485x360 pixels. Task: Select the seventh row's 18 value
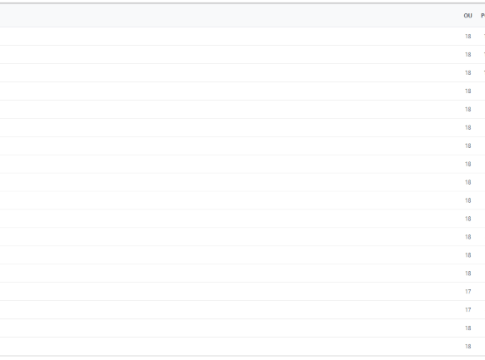point(468,146)
